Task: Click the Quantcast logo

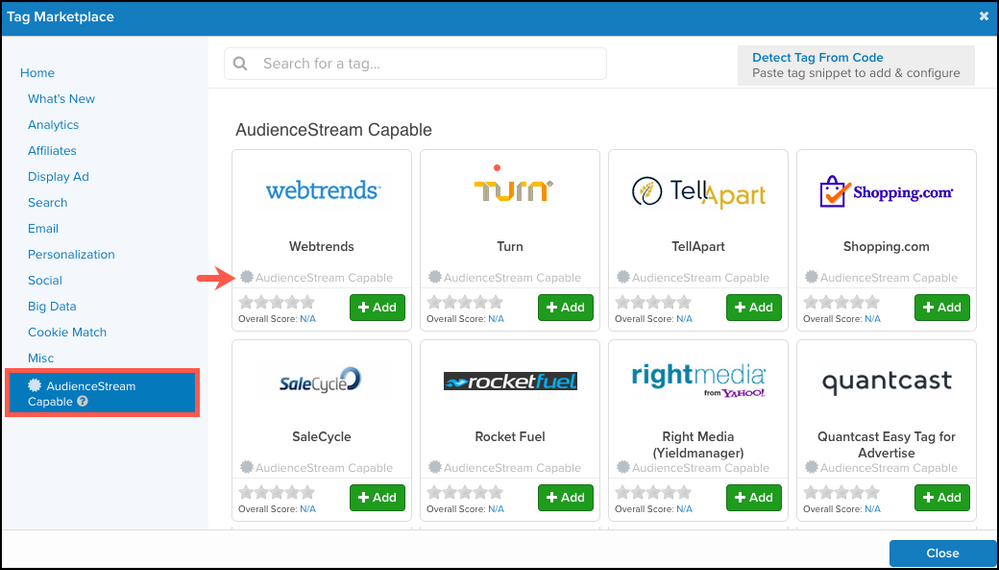Action: coord(886,381)
